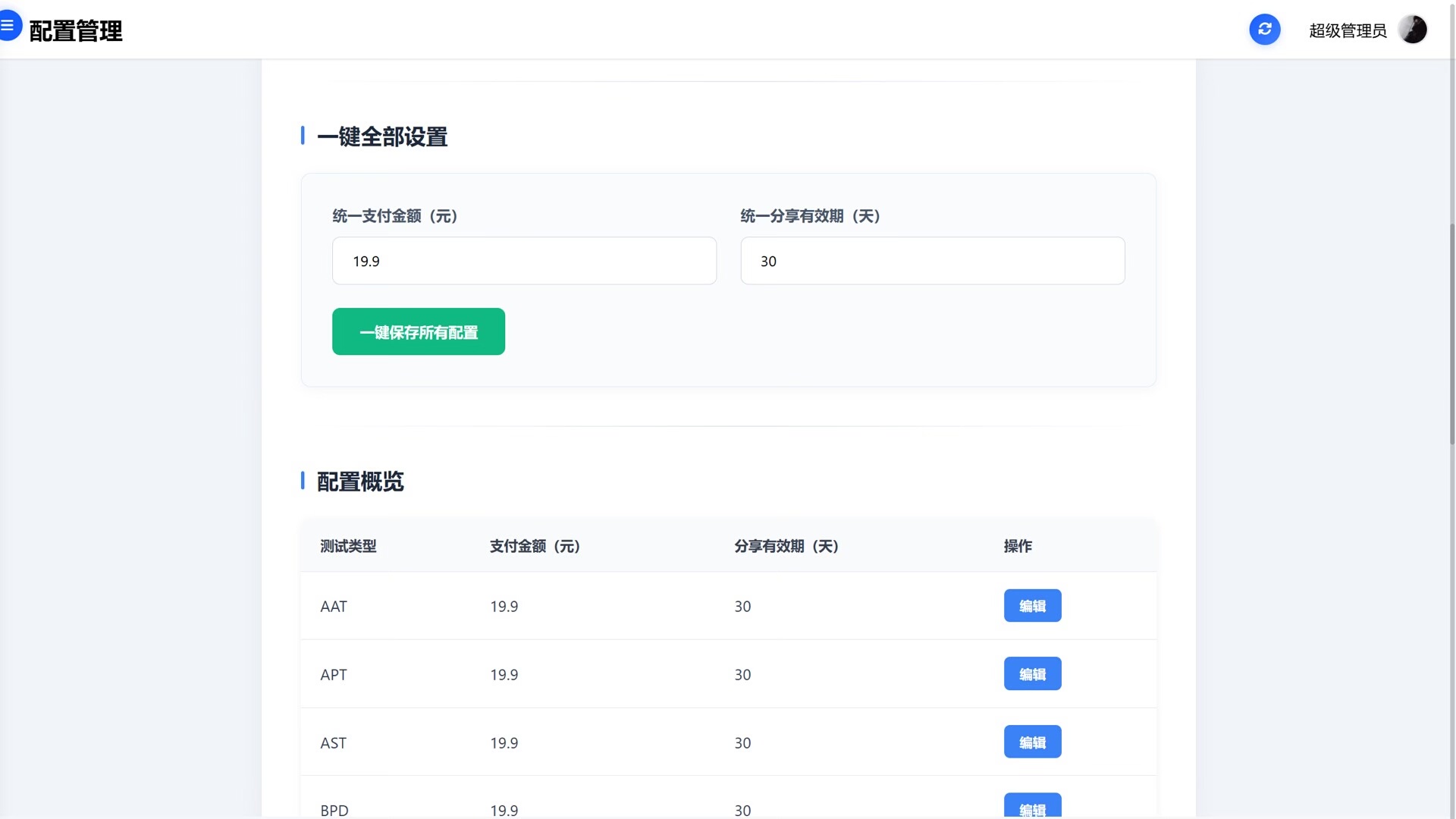
Task: Click the 操作 column header
Action: pyautogui.click(x=1017, y=546)
